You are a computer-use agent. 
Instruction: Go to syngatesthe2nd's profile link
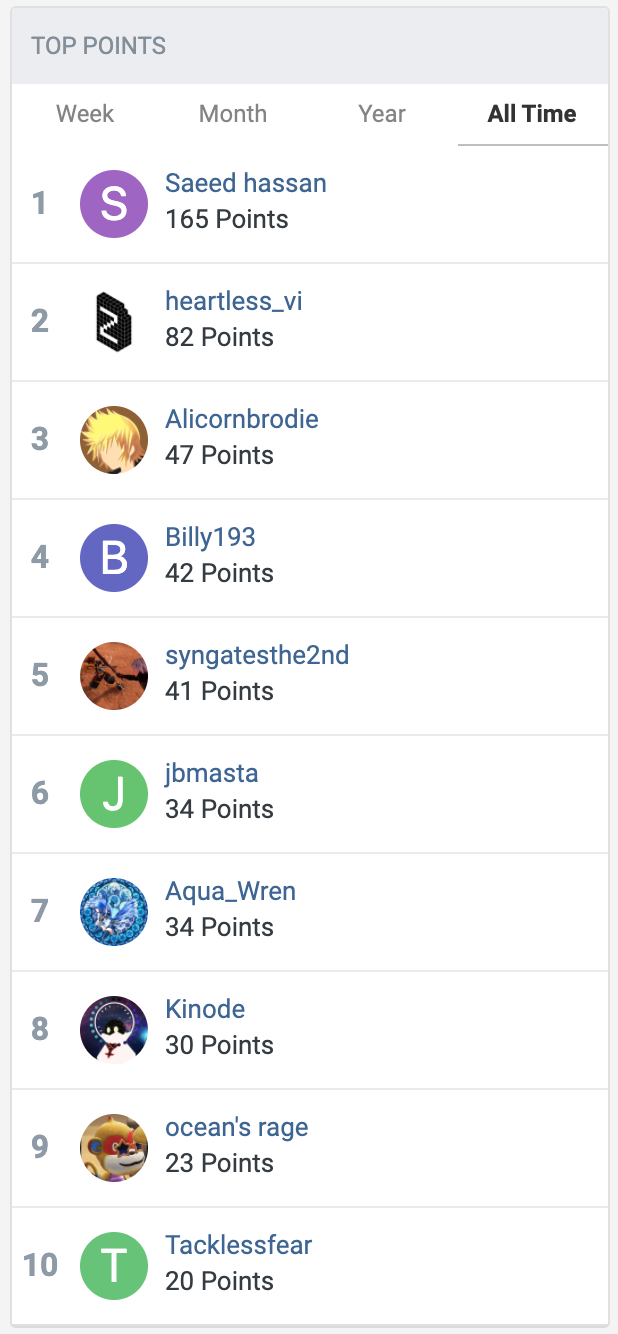point(257,656)
